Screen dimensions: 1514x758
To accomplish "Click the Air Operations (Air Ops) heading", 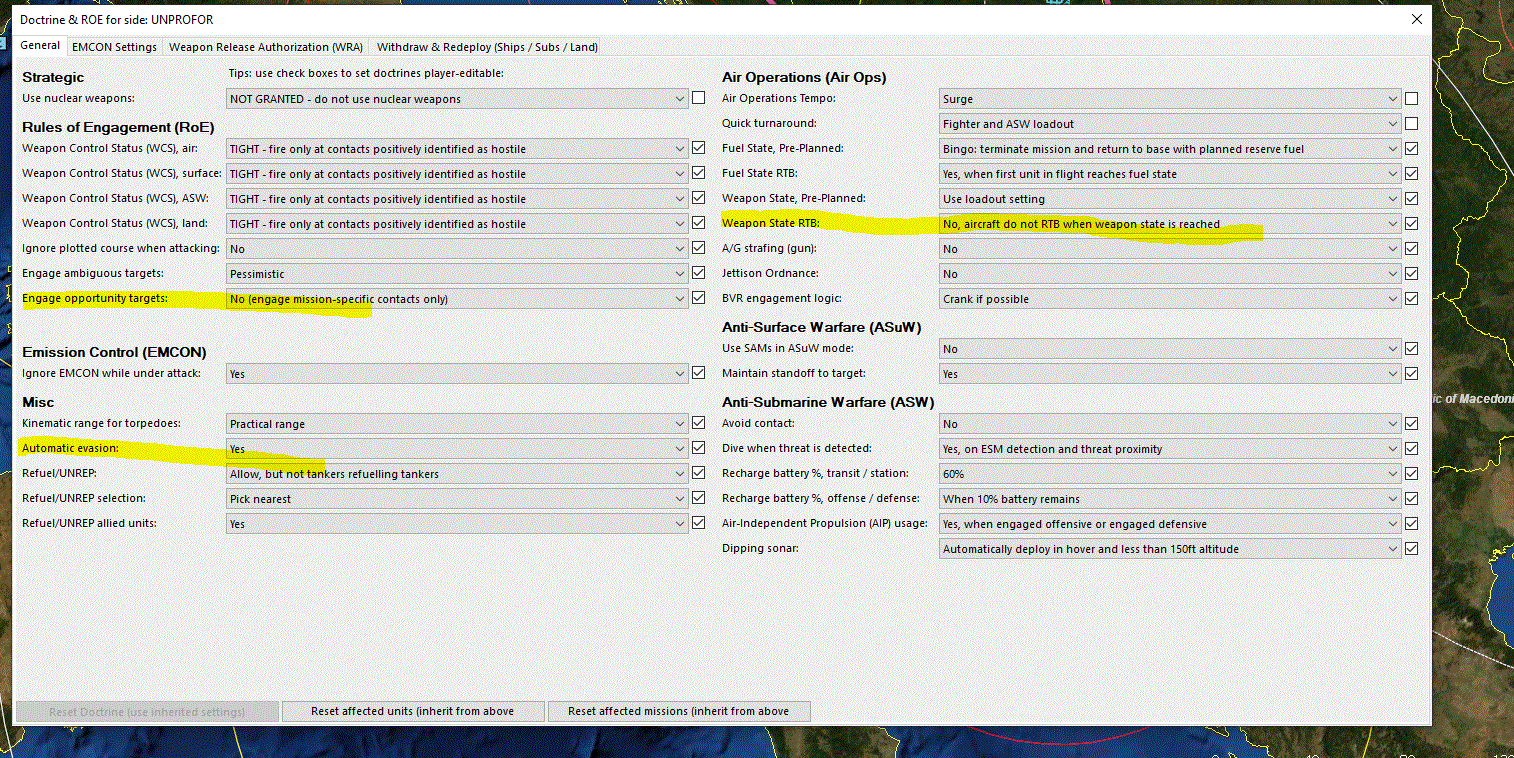I will [x=804, y=77].
